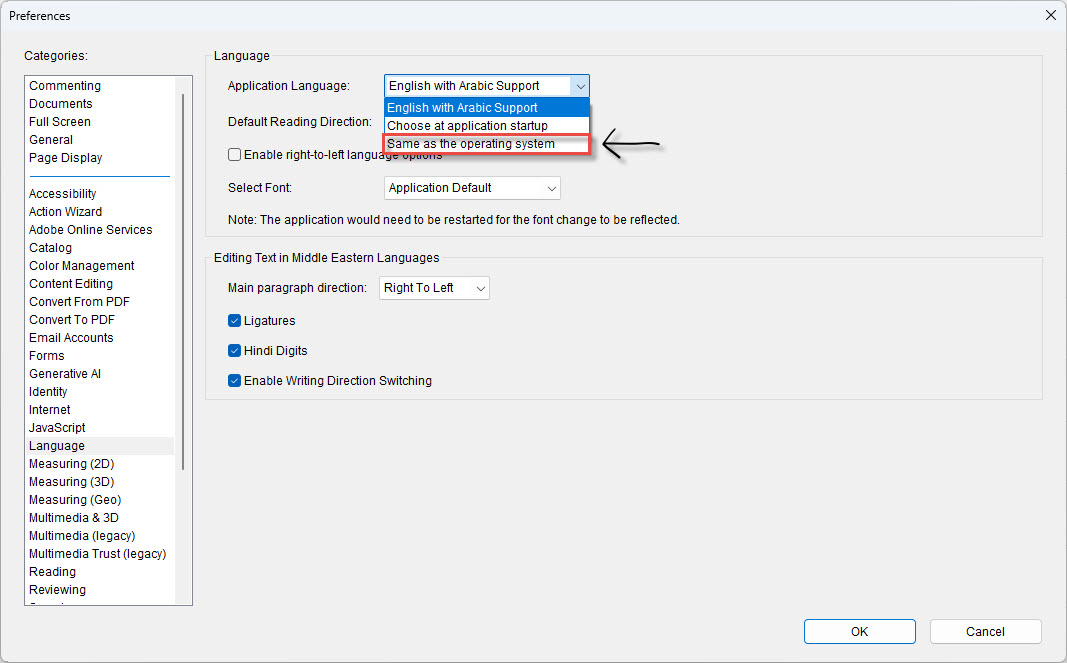The width and height of the screenshot is (1067, 663).
Task: Open Measuring (Geo) category
Action: click(x=75, y=500)
